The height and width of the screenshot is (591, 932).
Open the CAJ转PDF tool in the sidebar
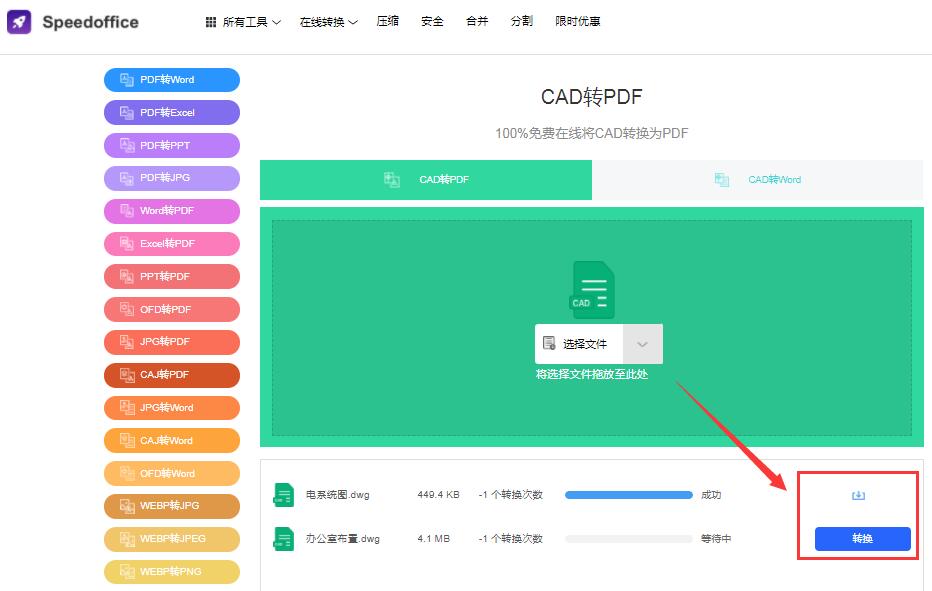[x=172, y=375]
